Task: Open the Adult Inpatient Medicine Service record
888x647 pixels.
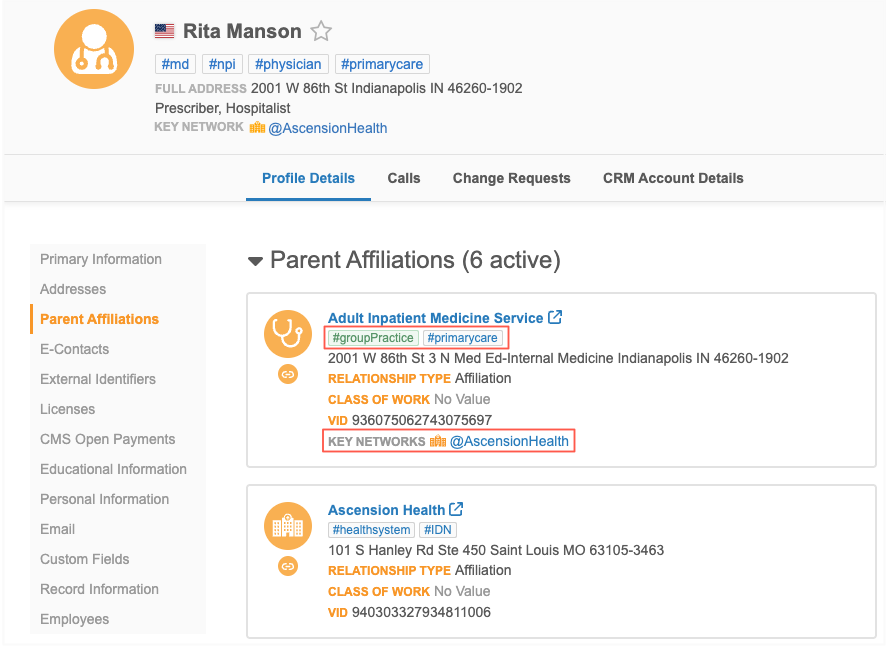Action: [435, 318]
